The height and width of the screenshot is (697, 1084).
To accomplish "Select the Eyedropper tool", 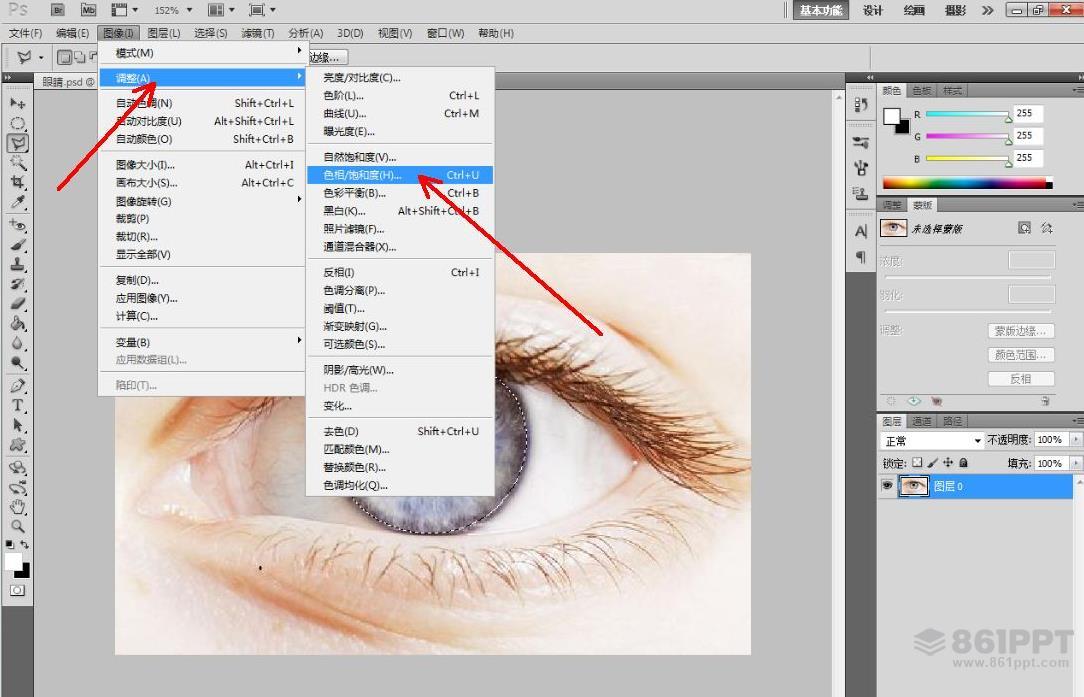I will pos(18,203).
